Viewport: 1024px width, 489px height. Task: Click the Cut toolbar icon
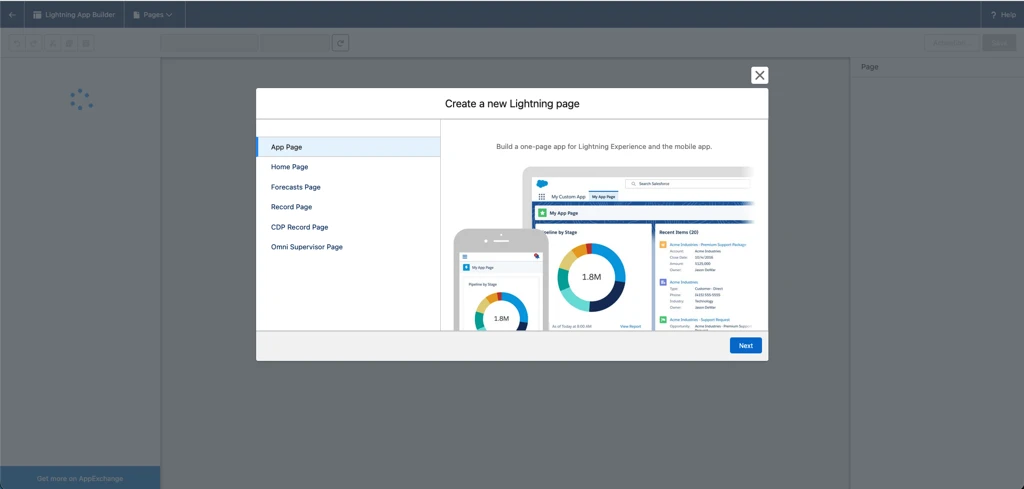click(x=53, y=44)
